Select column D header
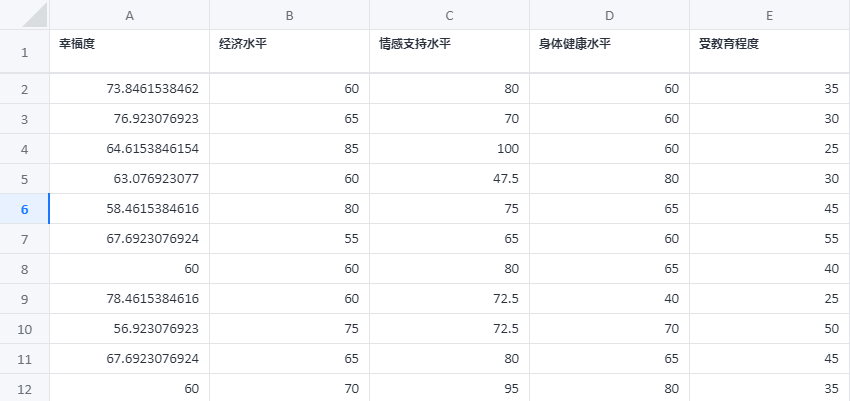This screenshot has width=850, height=401. pyautogui.click(x=609, y=15)
